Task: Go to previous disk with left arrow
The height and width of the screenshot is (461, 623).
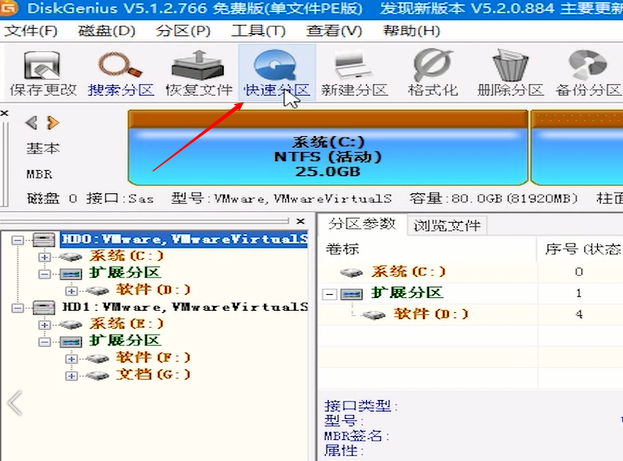Action: tap(31, 123)
